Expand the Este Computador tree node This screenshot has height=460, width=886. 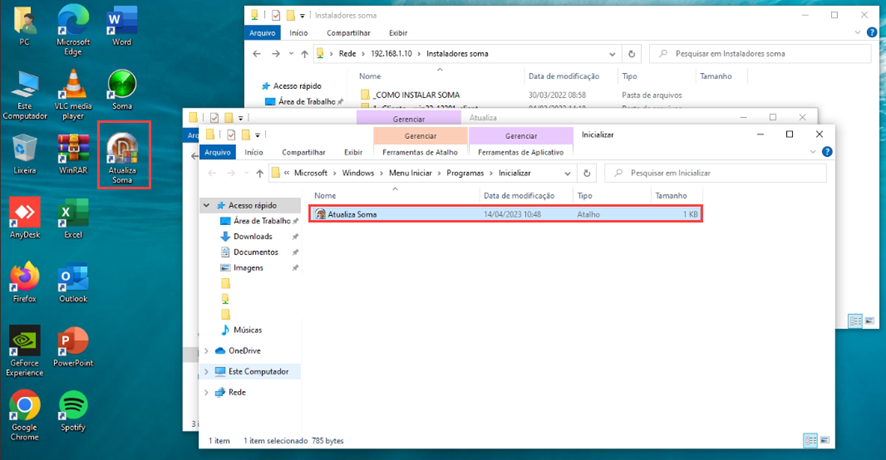pos(207,371)
